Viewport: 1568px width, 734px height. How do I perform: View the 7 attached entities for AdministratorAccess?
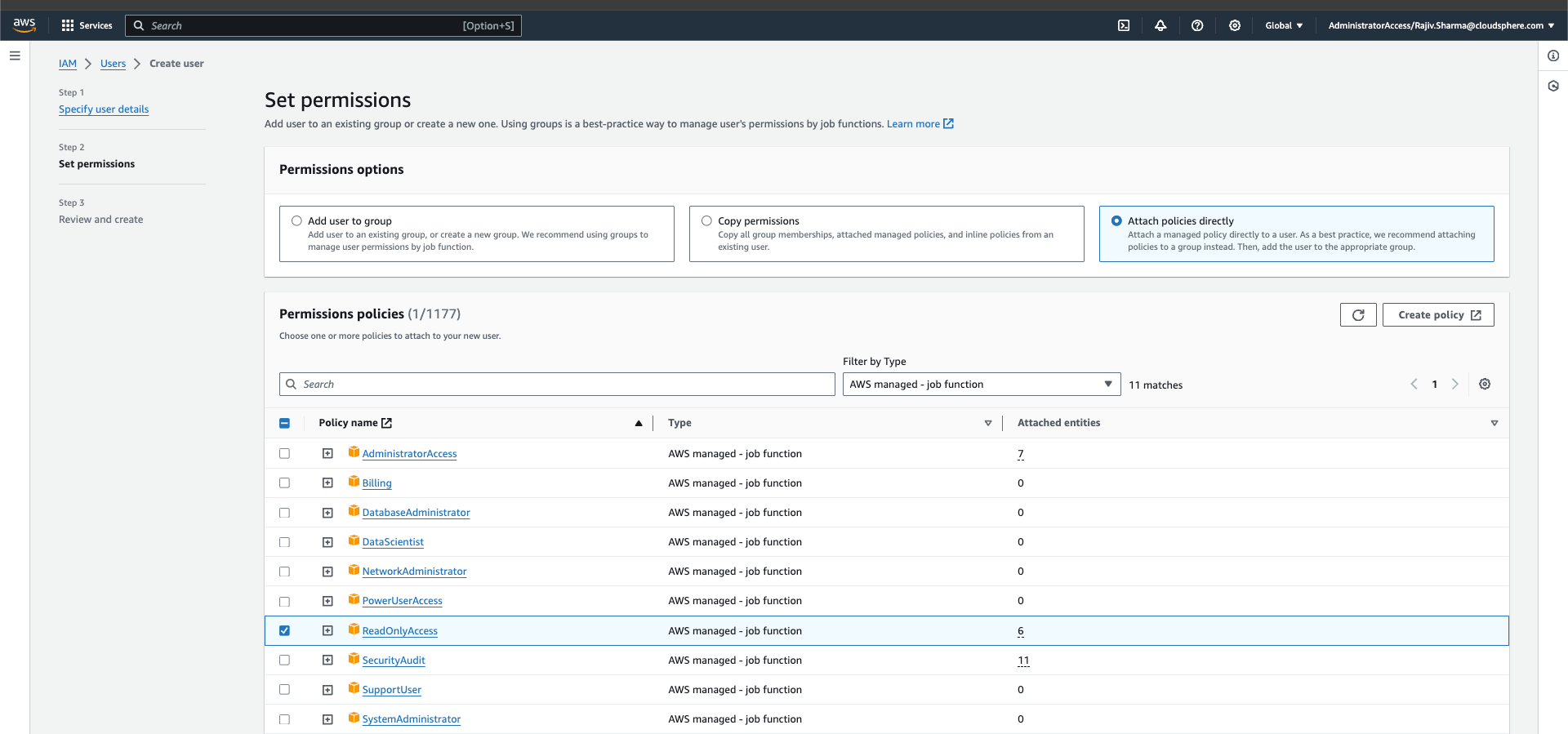pyautogui.click(x=1021, y=454)
